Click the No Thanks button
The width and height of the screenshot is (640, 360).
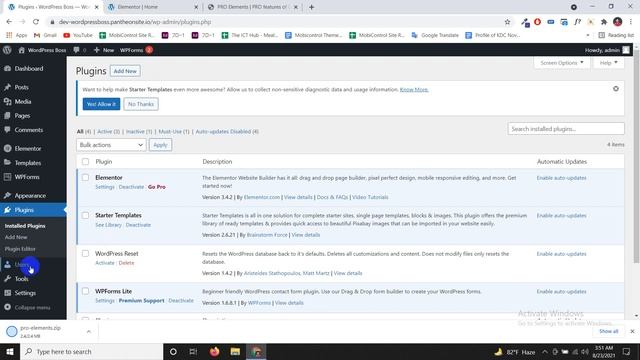[x=141, y=104]
